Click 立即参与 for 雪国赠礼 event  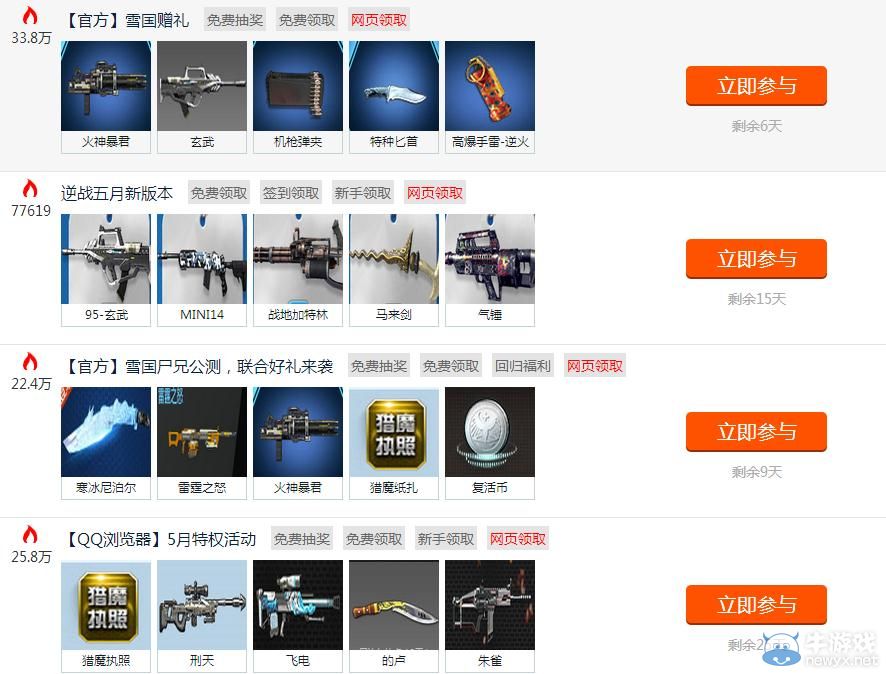(757, 86)
